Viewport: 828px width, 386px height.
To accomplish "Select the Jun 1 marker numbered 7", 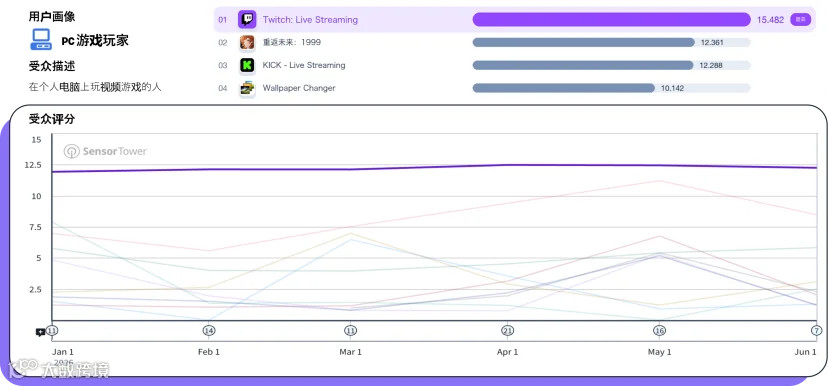I will [x=816, y=331].
